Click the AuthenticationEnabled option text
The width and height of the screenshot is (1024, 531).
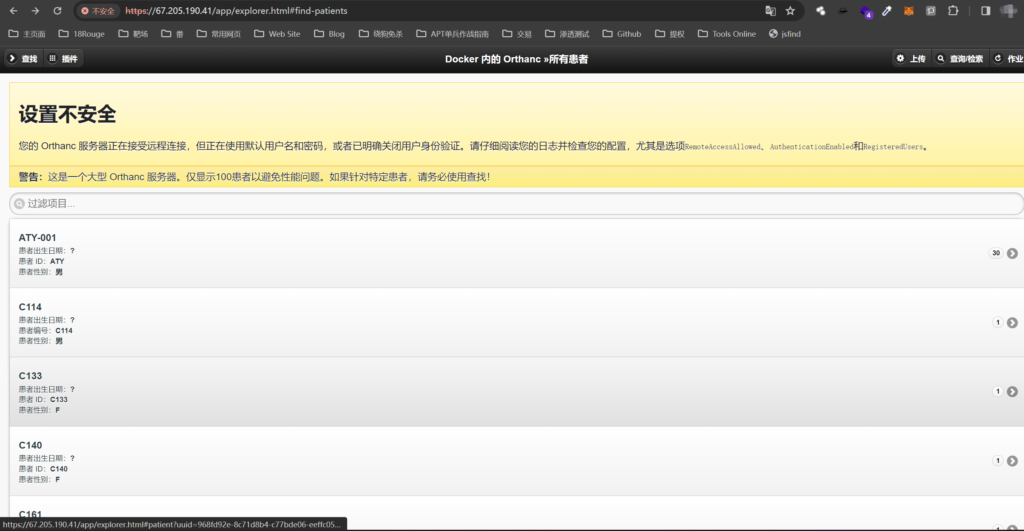[x=812, y=147]
